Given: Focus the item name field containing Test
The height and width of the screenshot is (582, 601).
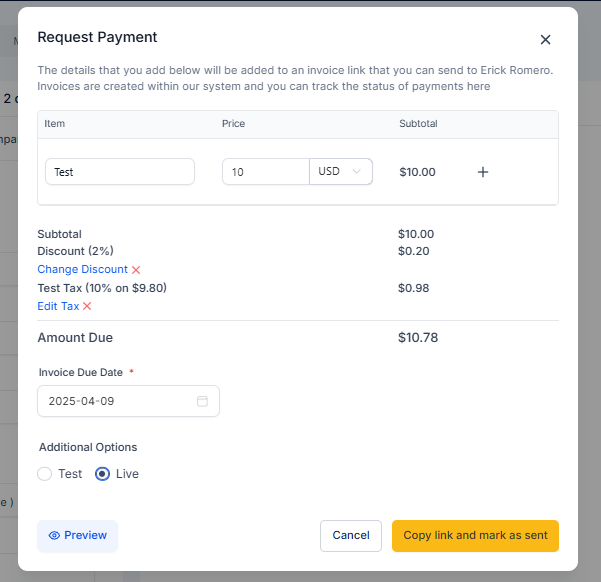Looking at the screenshot, I should (120, 172).
